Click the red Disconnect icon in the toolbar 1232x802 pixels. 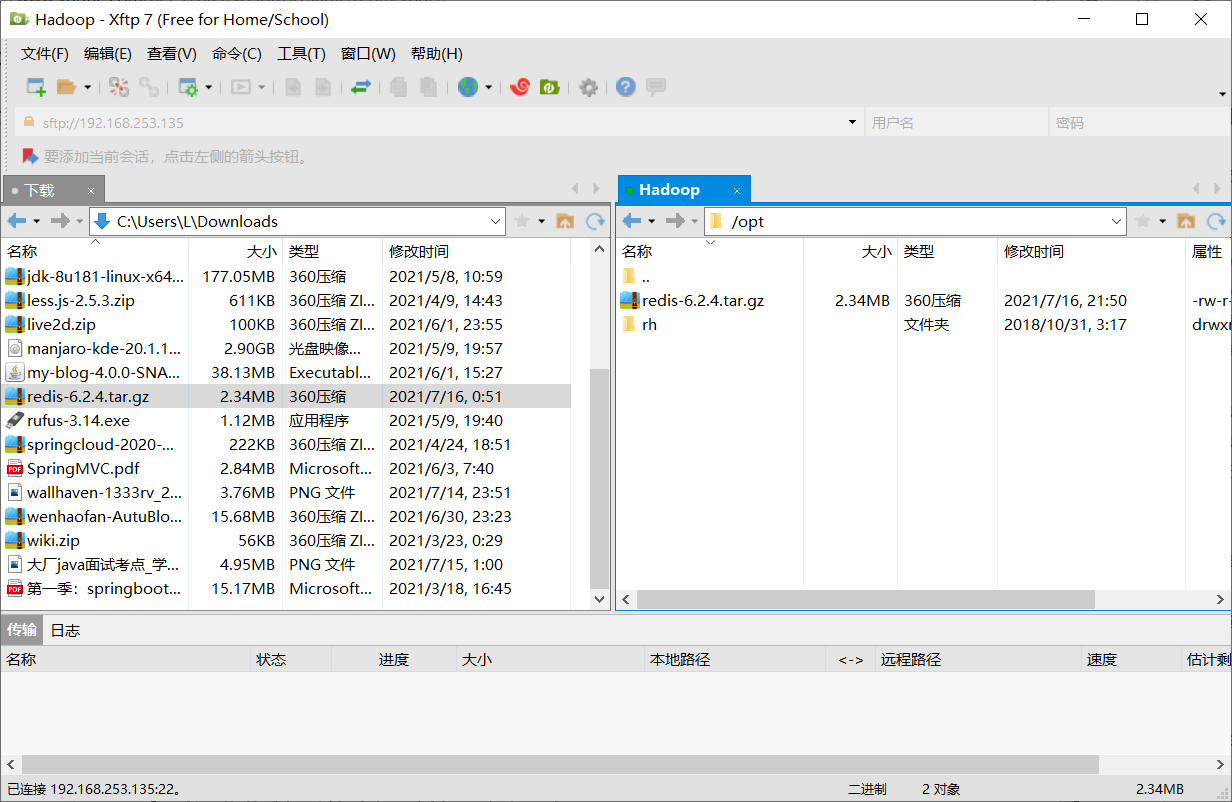tap(119, 87)
